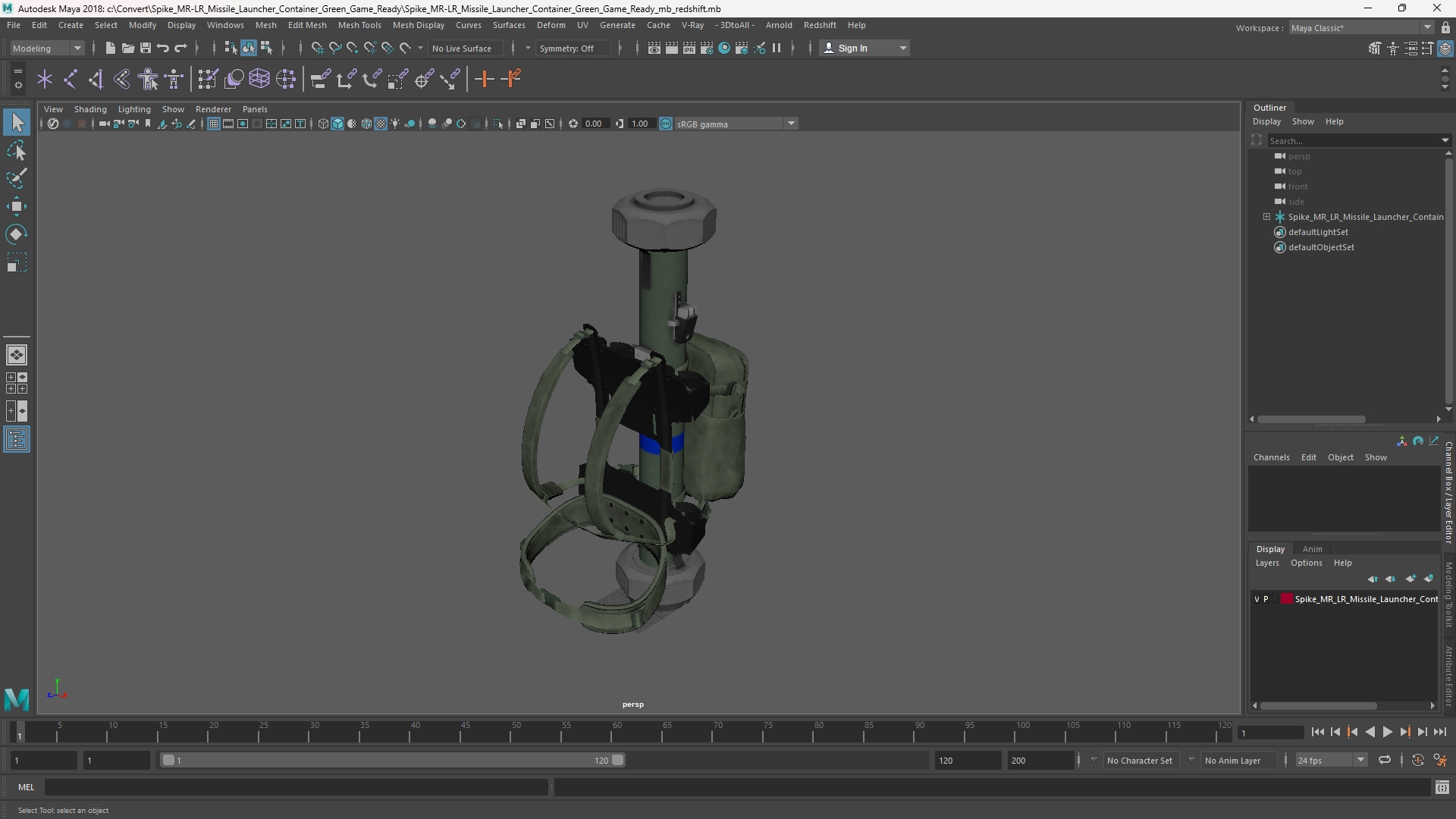Click Channels in Channel Box
The image size is (1456, 819).
pos(1271,457)
